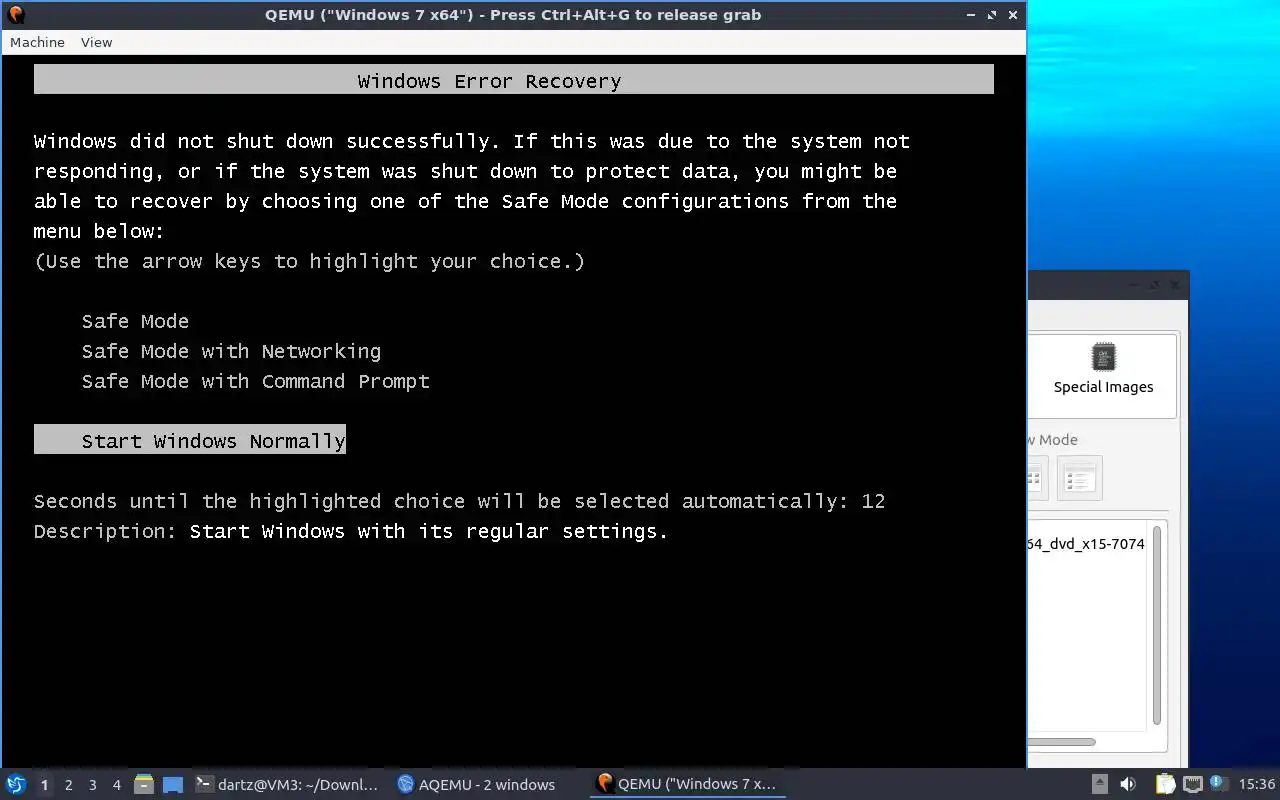Open the clipboard manager tray icon

1165,784
